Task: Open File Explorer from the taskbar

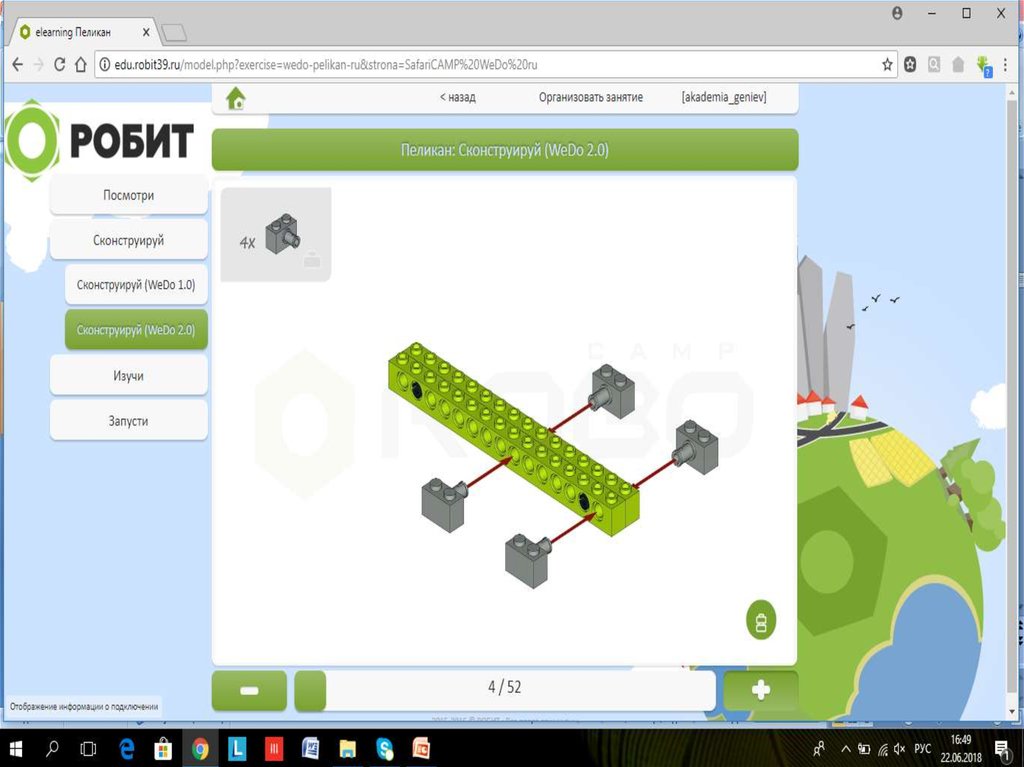Action: tap(347, 749)
